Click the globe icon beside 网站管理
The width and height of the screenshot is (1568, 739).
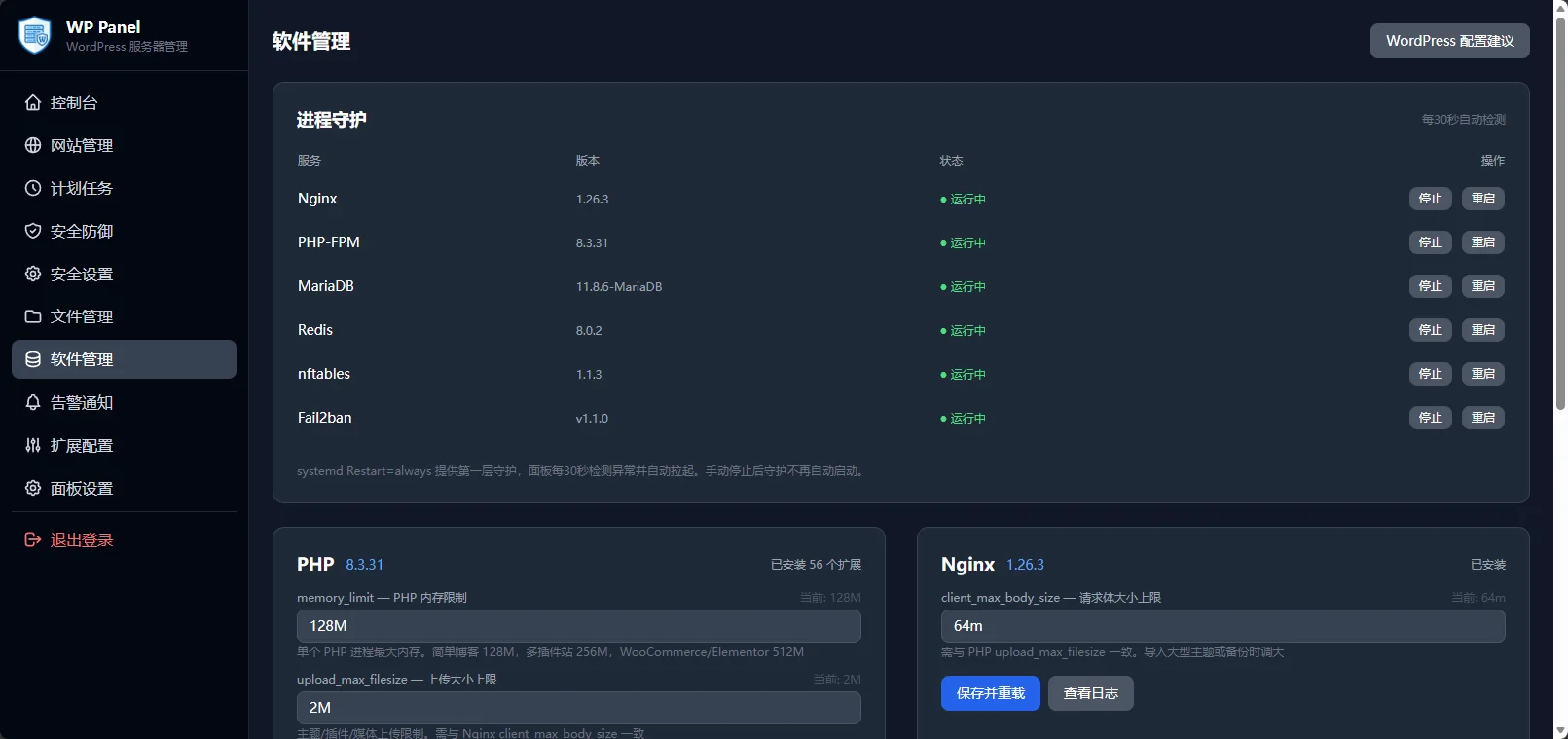[x=33, y=145]
